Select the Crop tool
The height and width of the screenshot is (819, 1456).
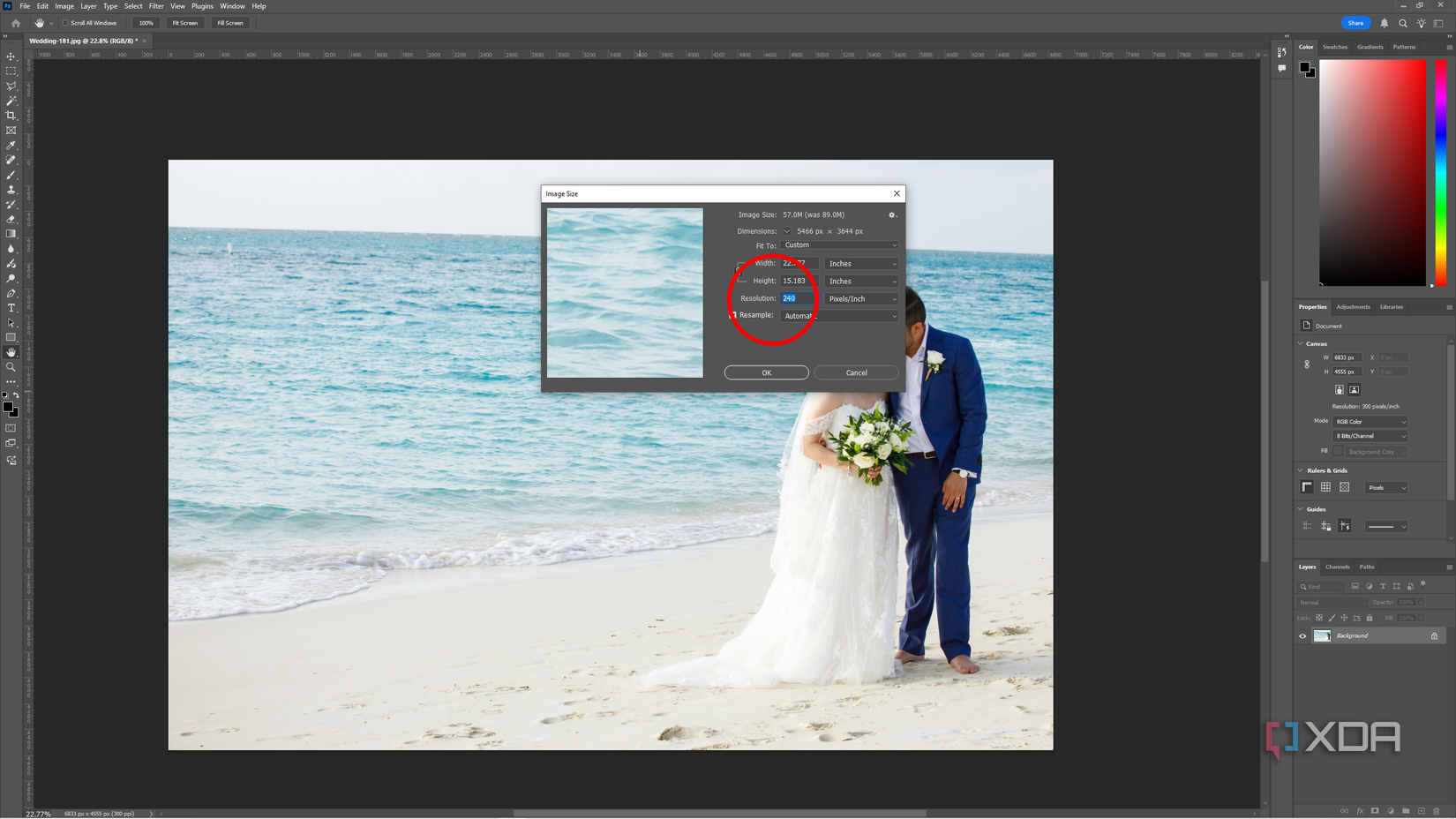tap(11, 116)
